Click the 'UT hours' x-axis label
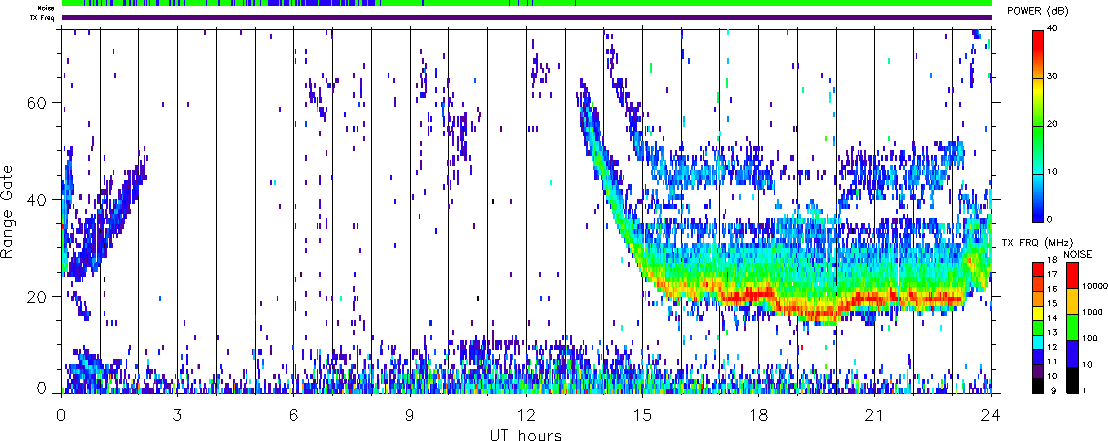This screenshot has width=1108, height=441. [x=526, y=434]
